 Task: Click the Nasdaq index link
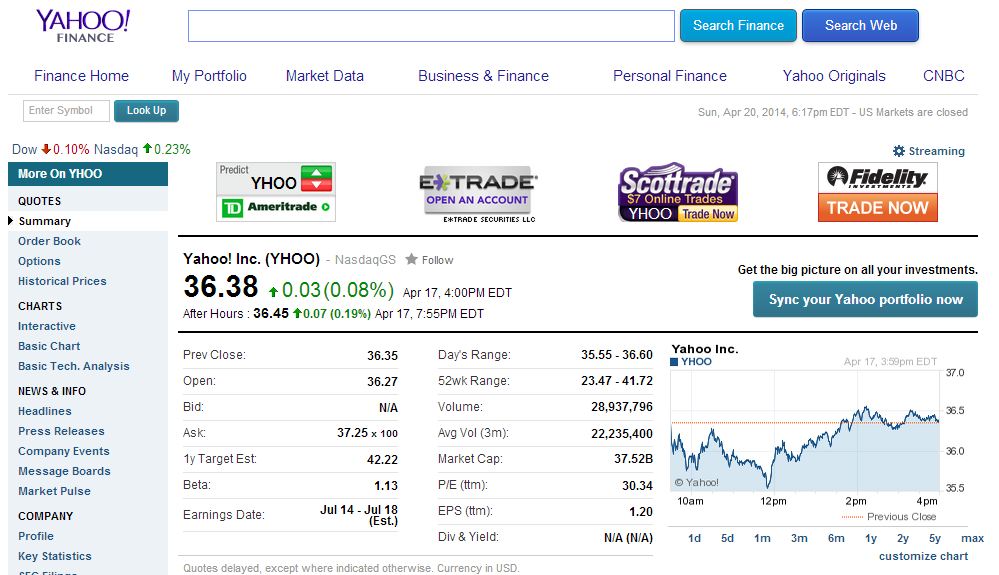pos(115,150)
